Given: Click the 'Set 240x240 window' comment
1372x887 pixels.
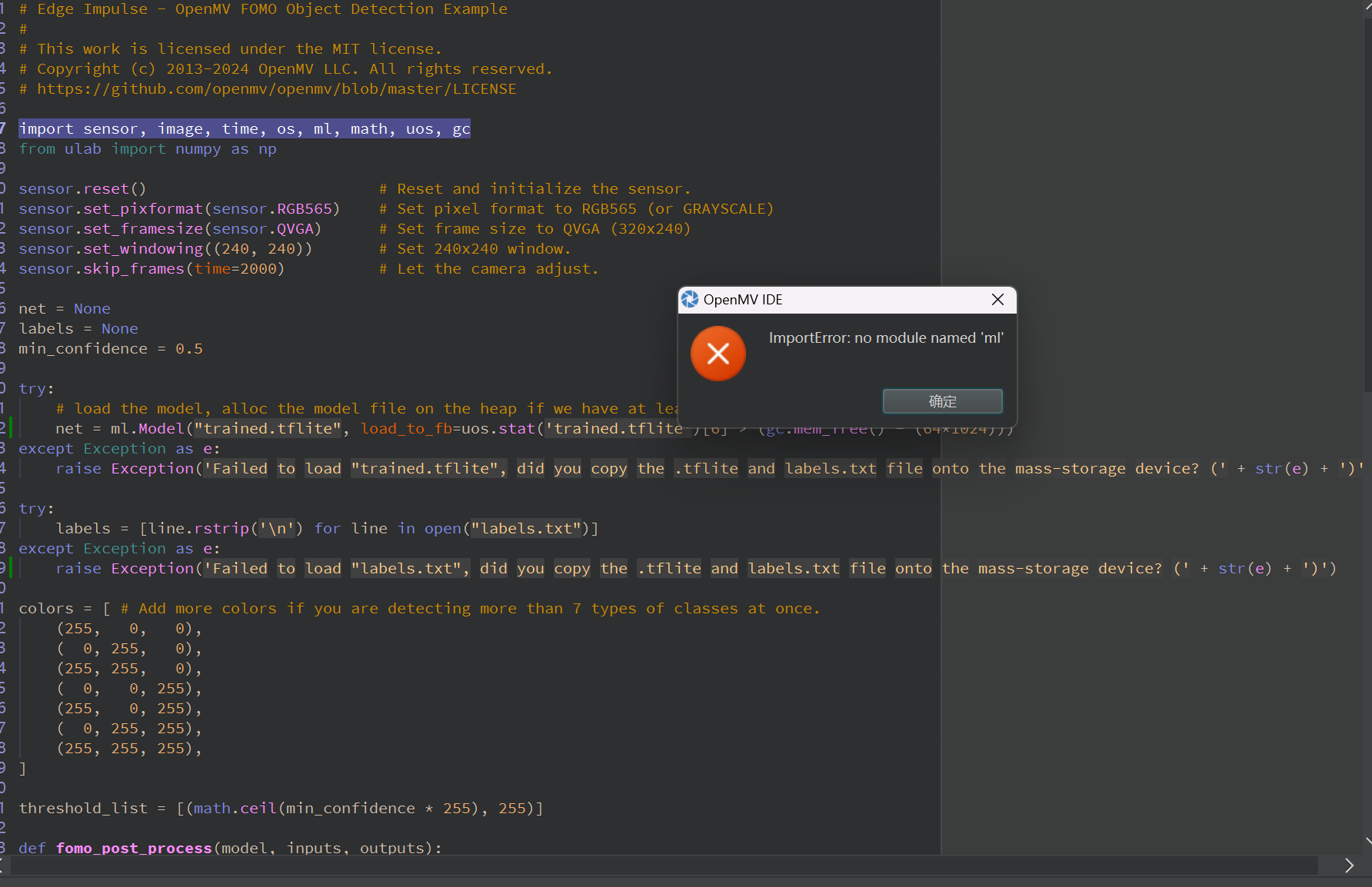Looking at the screenshot, I should [x=475, y=249].
